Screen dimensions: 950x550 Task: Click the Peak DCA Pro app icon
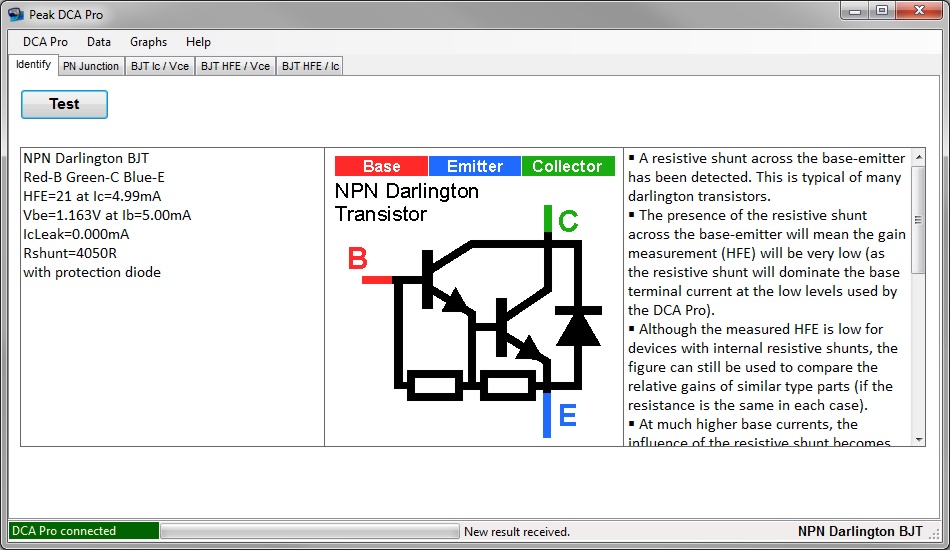pyautogui.click(x=16, y=14)
